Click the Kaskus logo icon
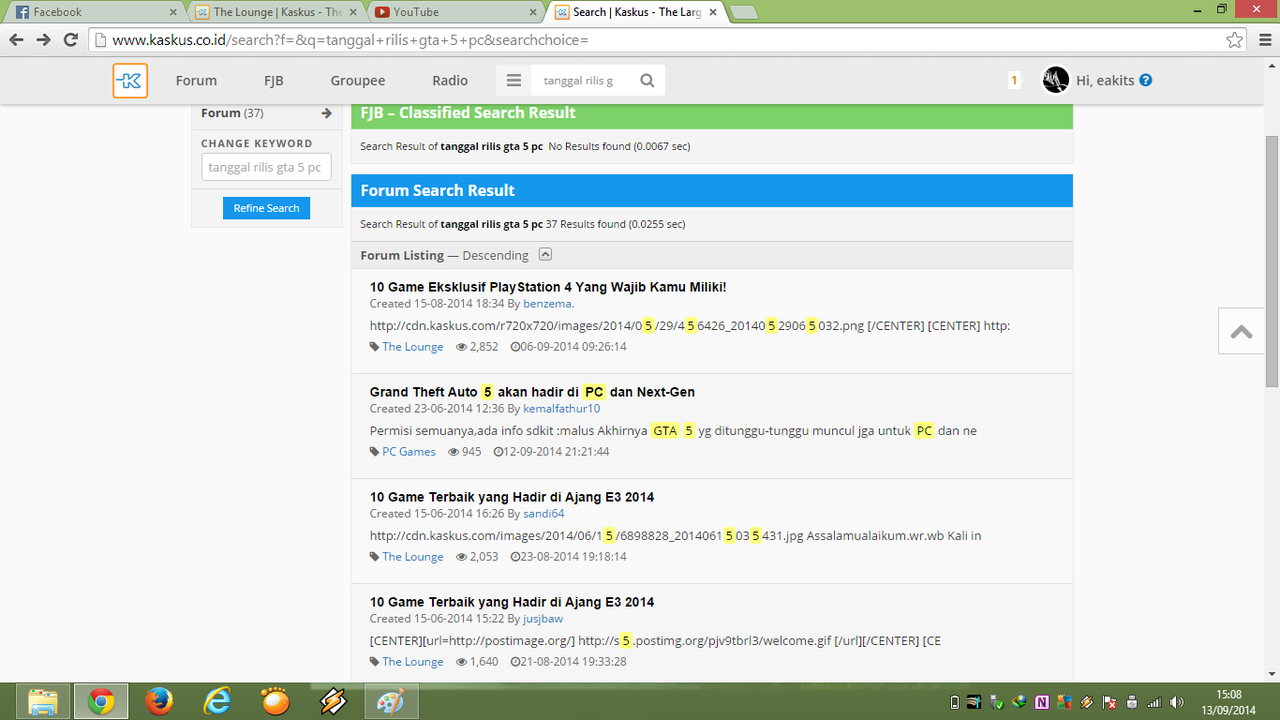The height and width of the screenshot is (720, 1280). click(130, 81)
